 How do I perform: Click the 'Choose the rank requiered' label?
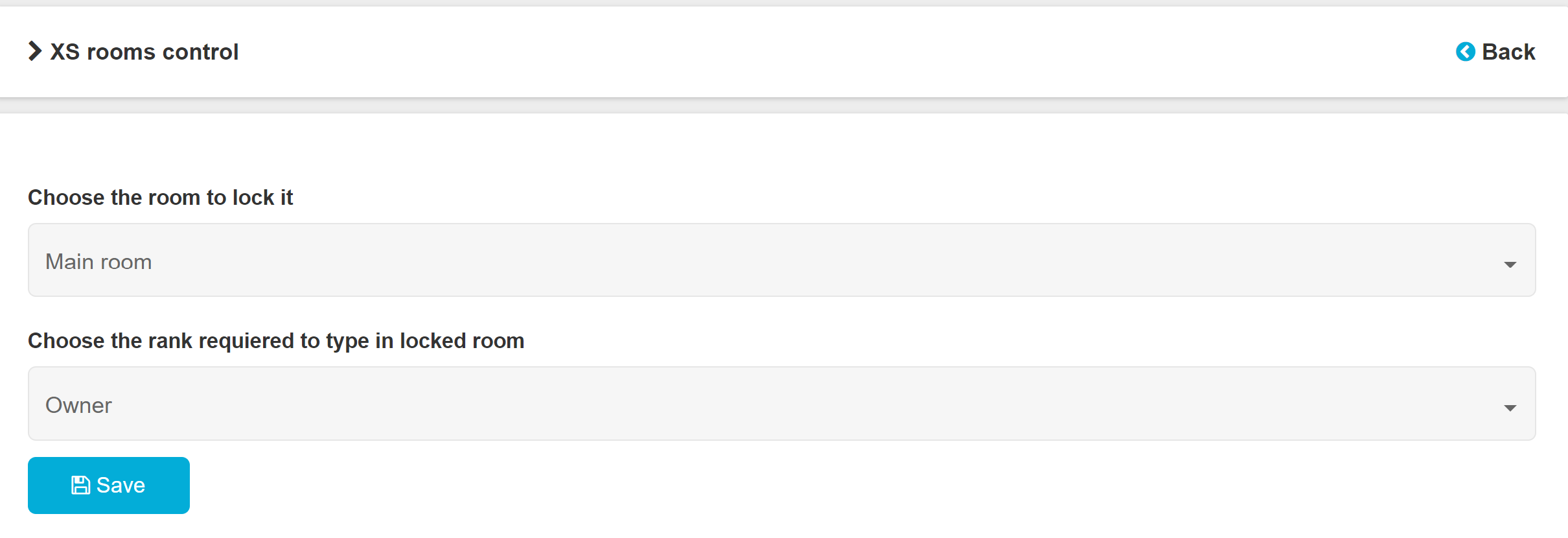tap(275, 340)
